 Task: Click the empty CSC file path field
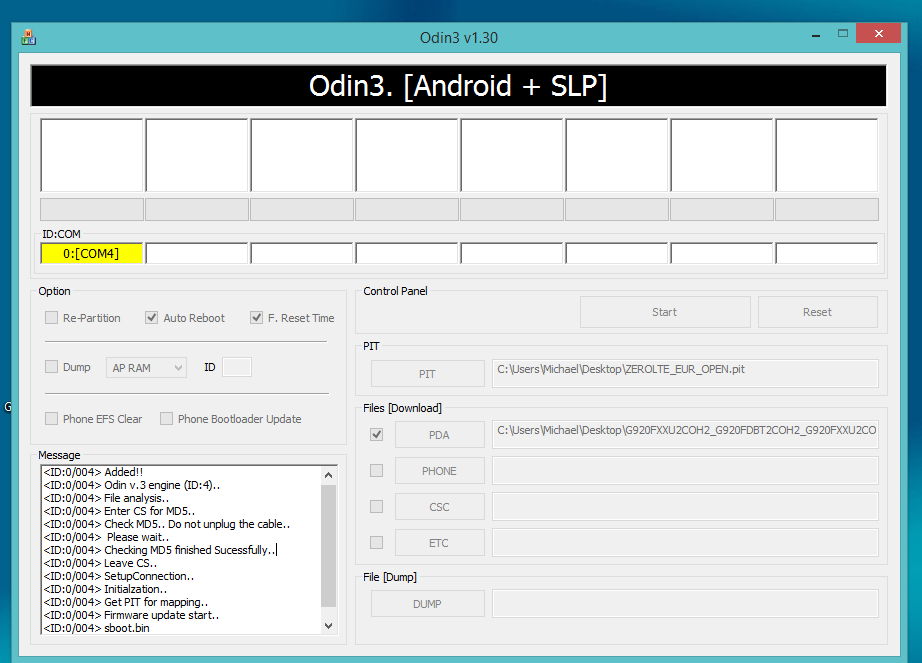click(x=685, y=507)
